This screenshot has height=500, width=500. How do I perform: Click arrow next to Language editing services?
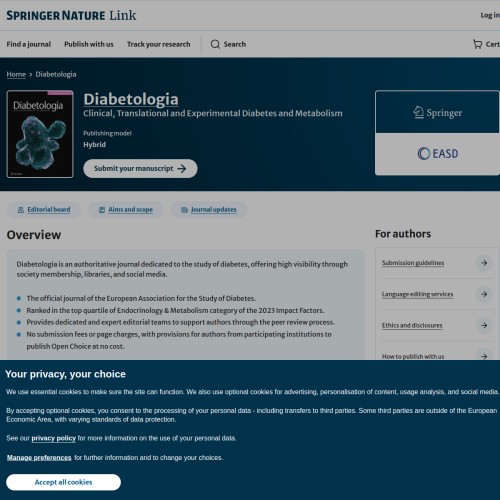pos(484,294)
